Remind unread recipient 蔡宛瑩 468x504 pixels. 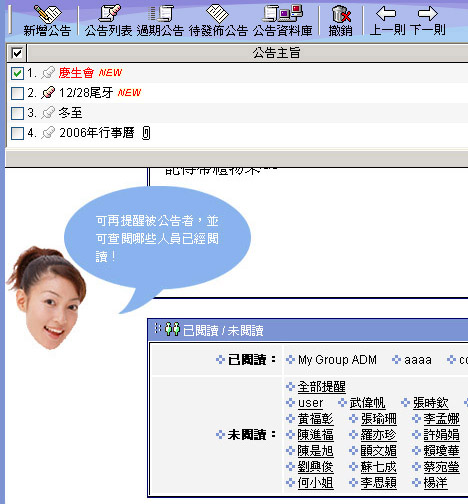[441, 467]
